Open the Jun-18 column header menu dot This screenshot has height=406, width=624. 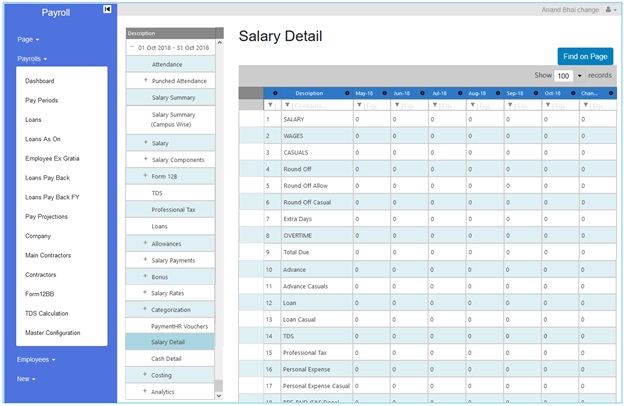coord(423,93)
